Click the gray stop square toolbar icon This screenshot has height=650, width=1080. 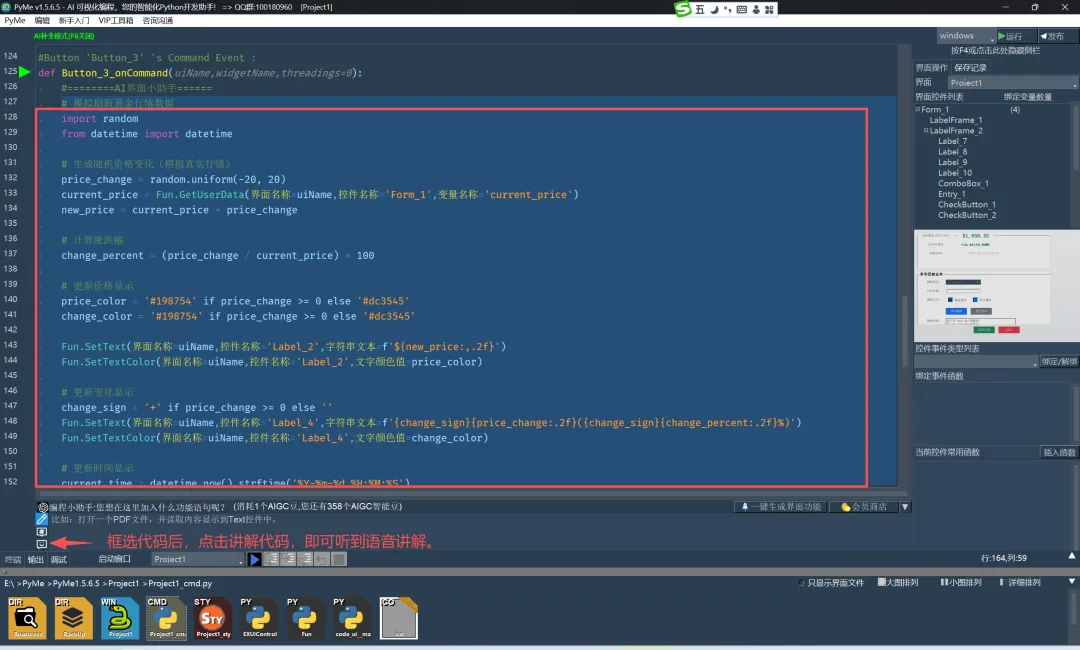pos(338,559)
